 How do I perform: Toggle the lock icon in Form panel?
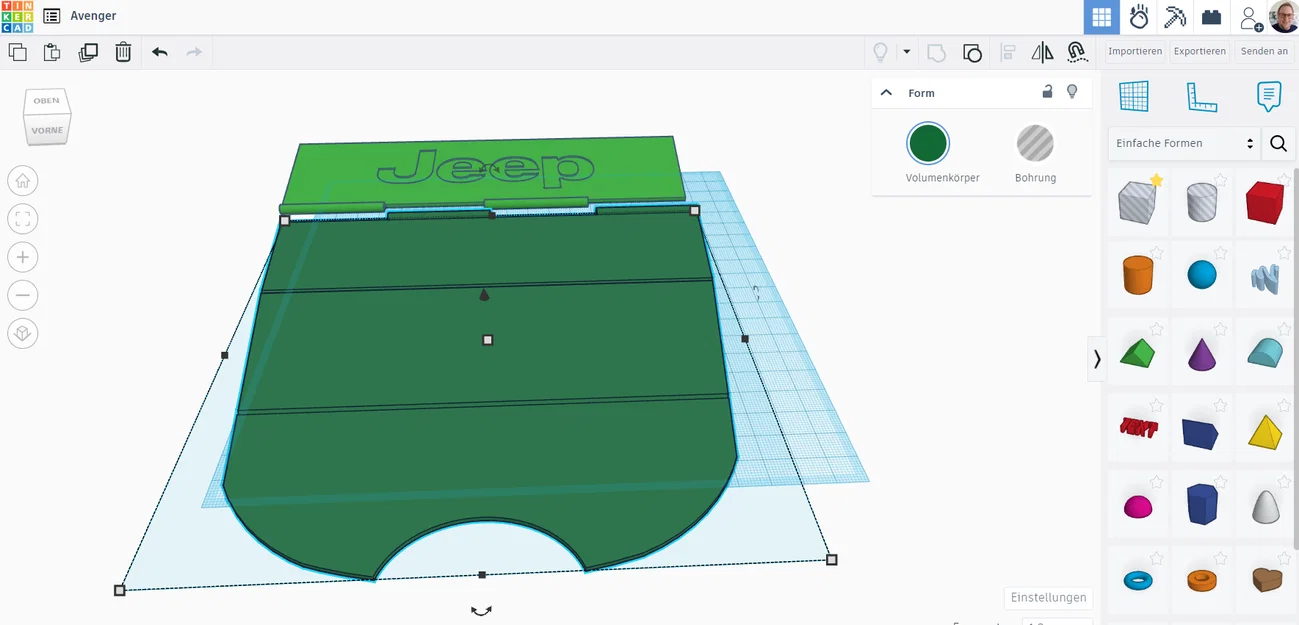1047,92
